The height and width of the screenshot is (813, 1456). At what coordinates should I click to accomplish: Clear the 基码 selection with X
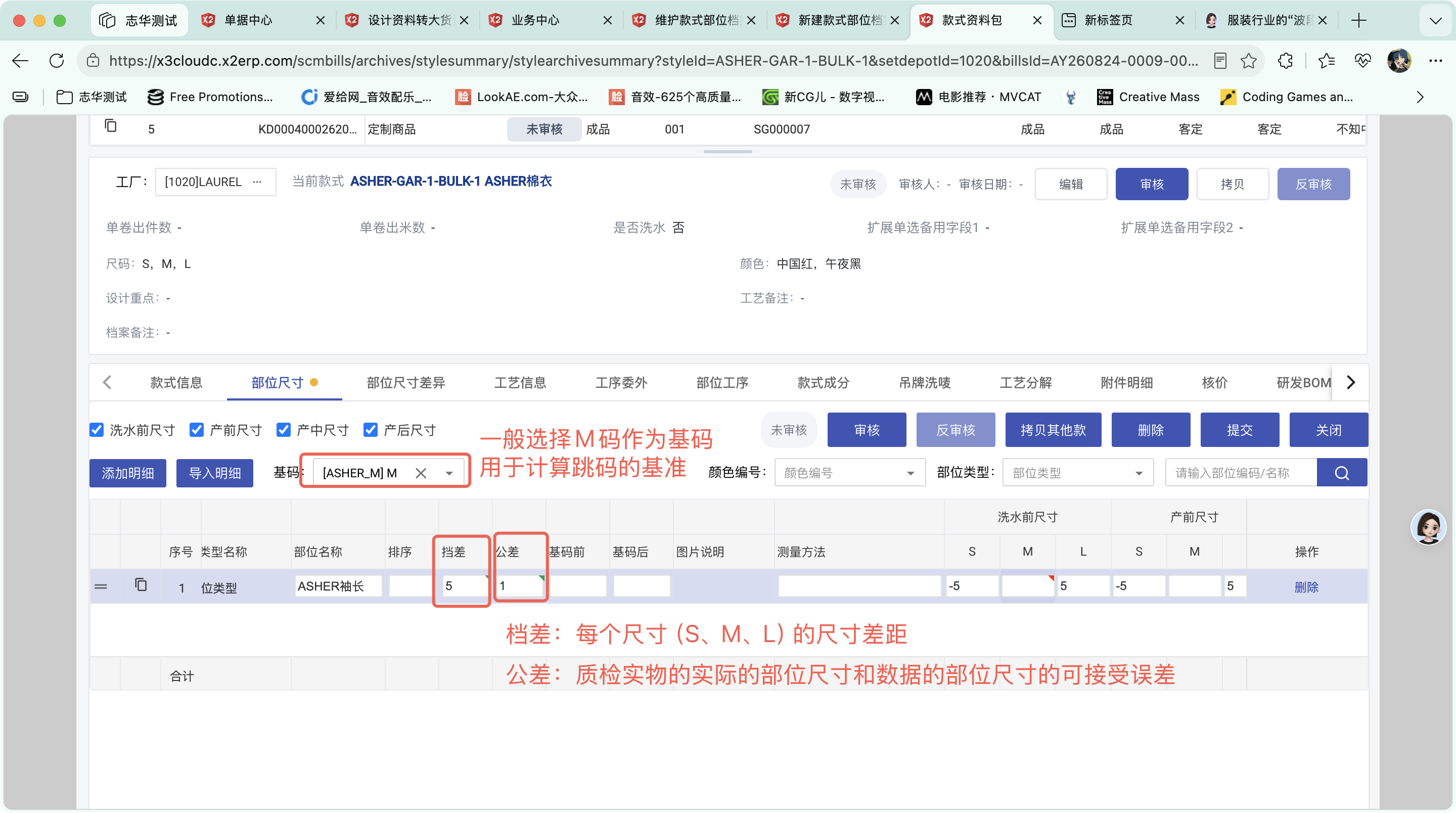click(x=421, y=473)
